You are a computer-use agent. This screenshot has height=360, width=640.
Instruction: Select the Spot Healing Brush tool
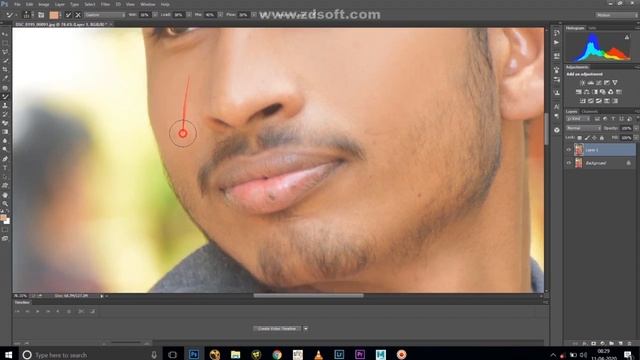[5, 87]
